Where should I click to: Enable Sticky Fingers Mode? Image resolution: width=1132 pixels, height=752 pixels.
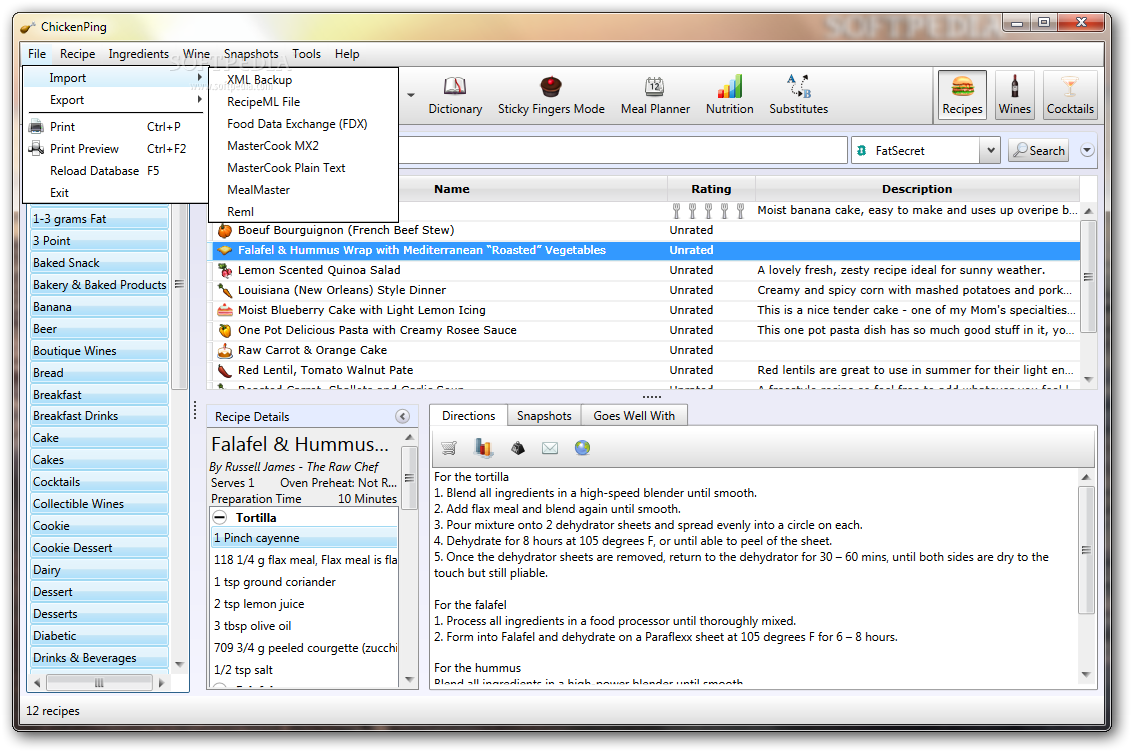(x=551, y=95)
